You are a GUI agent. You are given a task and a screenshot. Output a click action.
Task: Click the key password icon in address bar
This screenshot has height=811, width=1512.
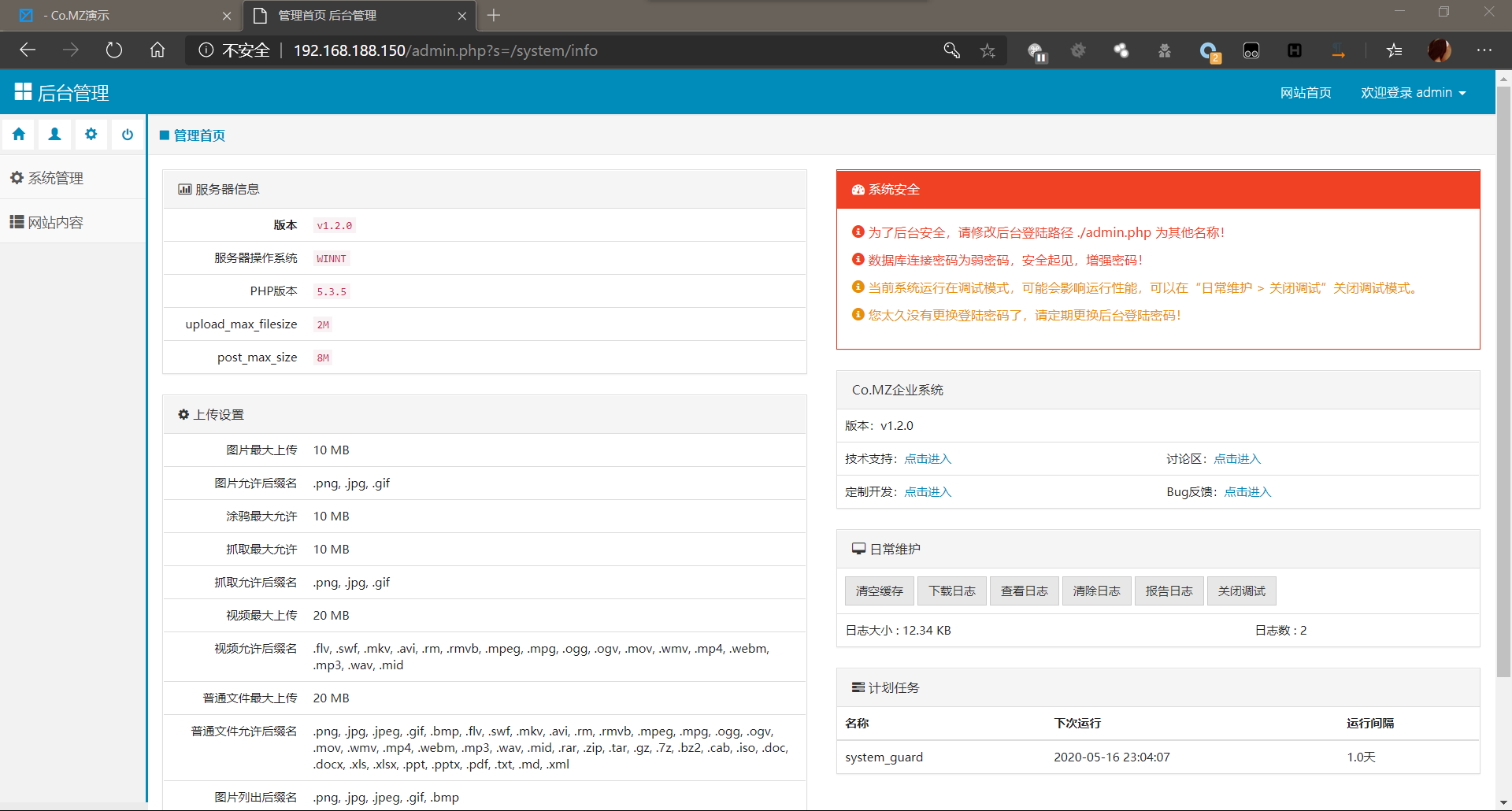951,50
